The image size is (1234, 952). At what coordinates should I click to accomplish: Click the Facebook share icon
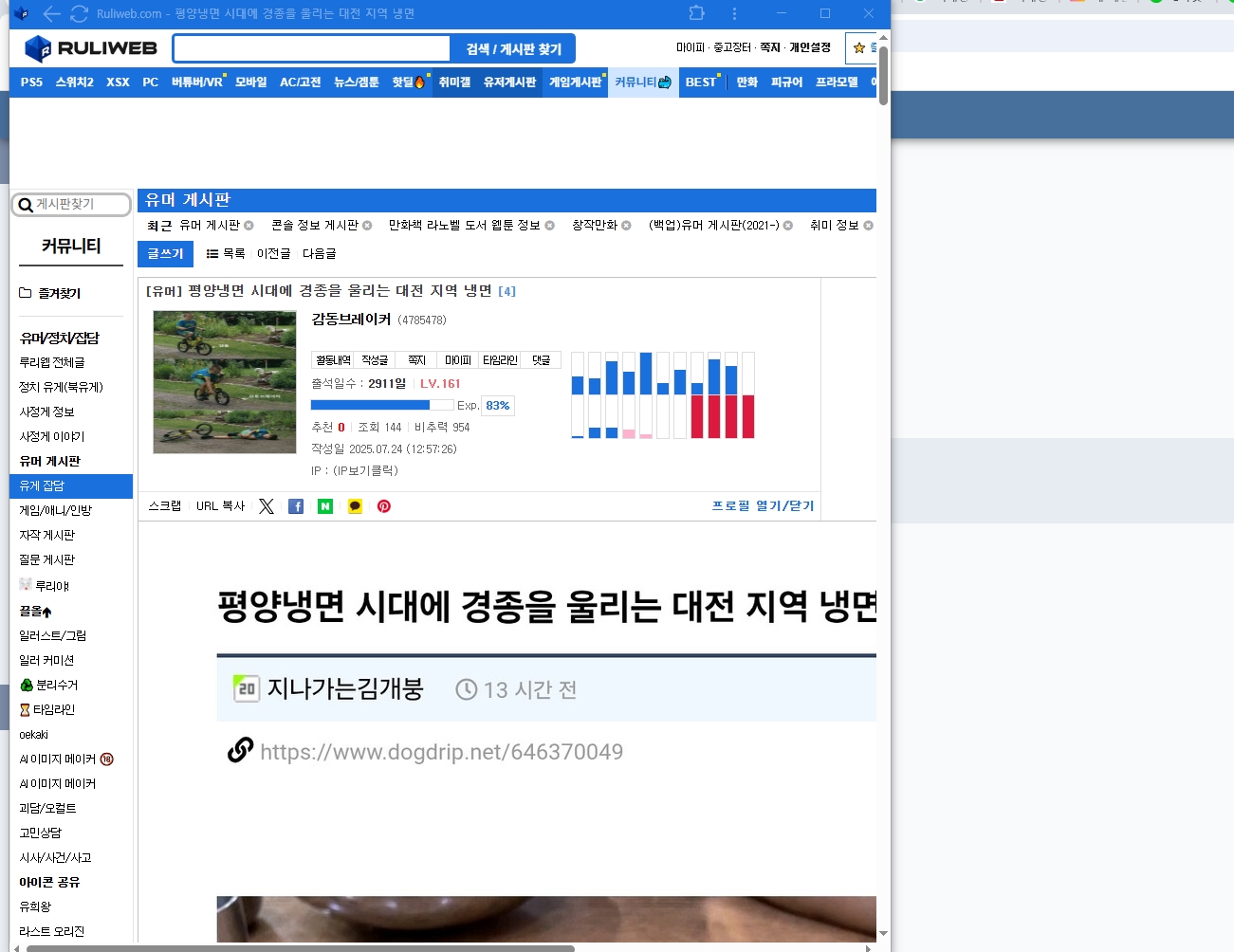pyautogui.click(x=296, y=506)
